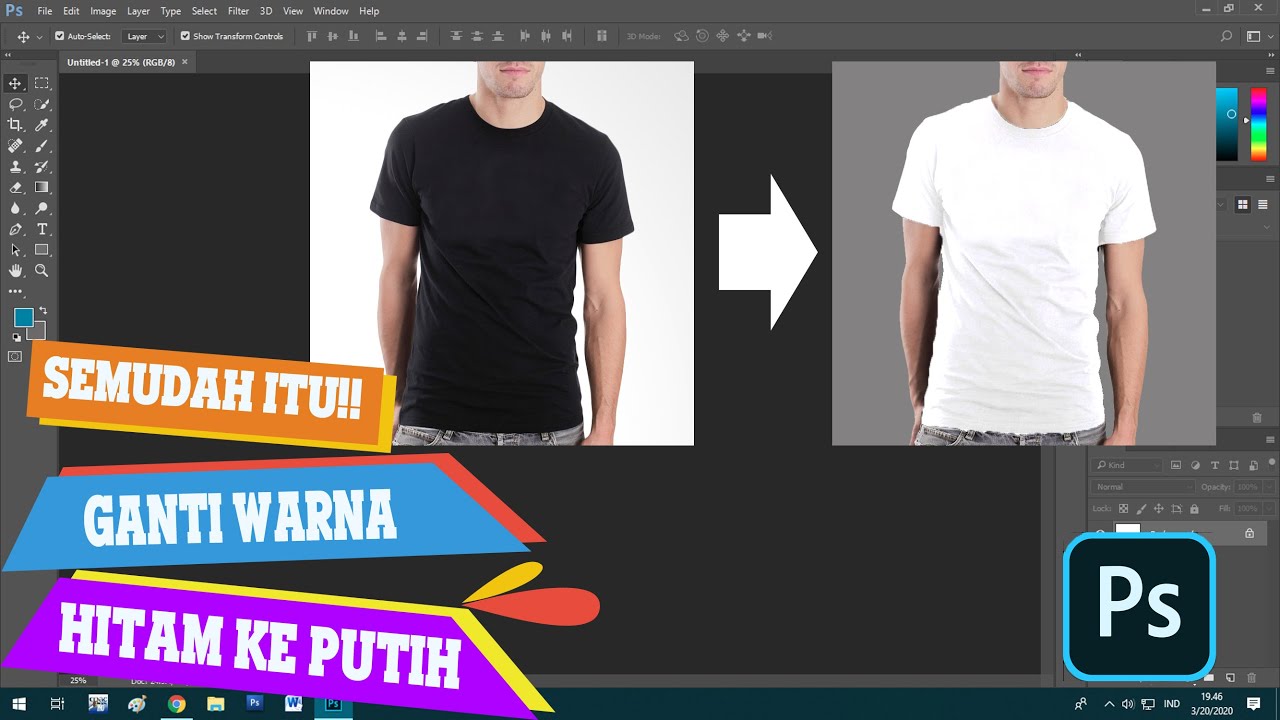Click the Align left edges icon

pyautogui.click(x=380, y=36)
